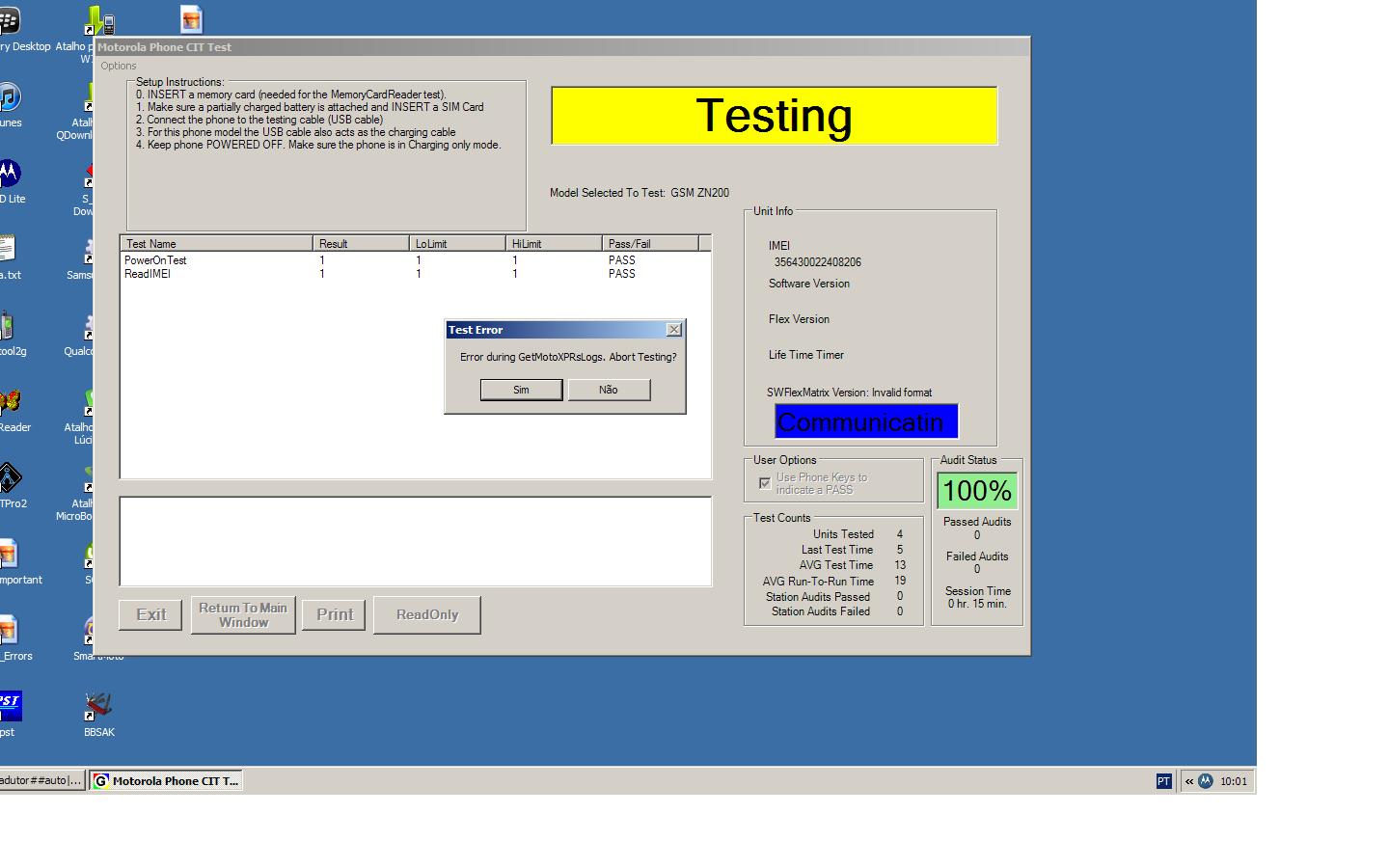1389x868 pixels.
Task: Click the 'Passed Audits' label
Action: pyautogui.click(x=977, y=522)
